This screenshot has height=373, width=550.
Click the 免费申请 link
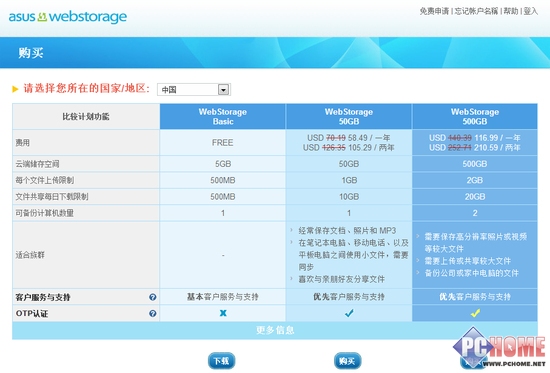434,11
